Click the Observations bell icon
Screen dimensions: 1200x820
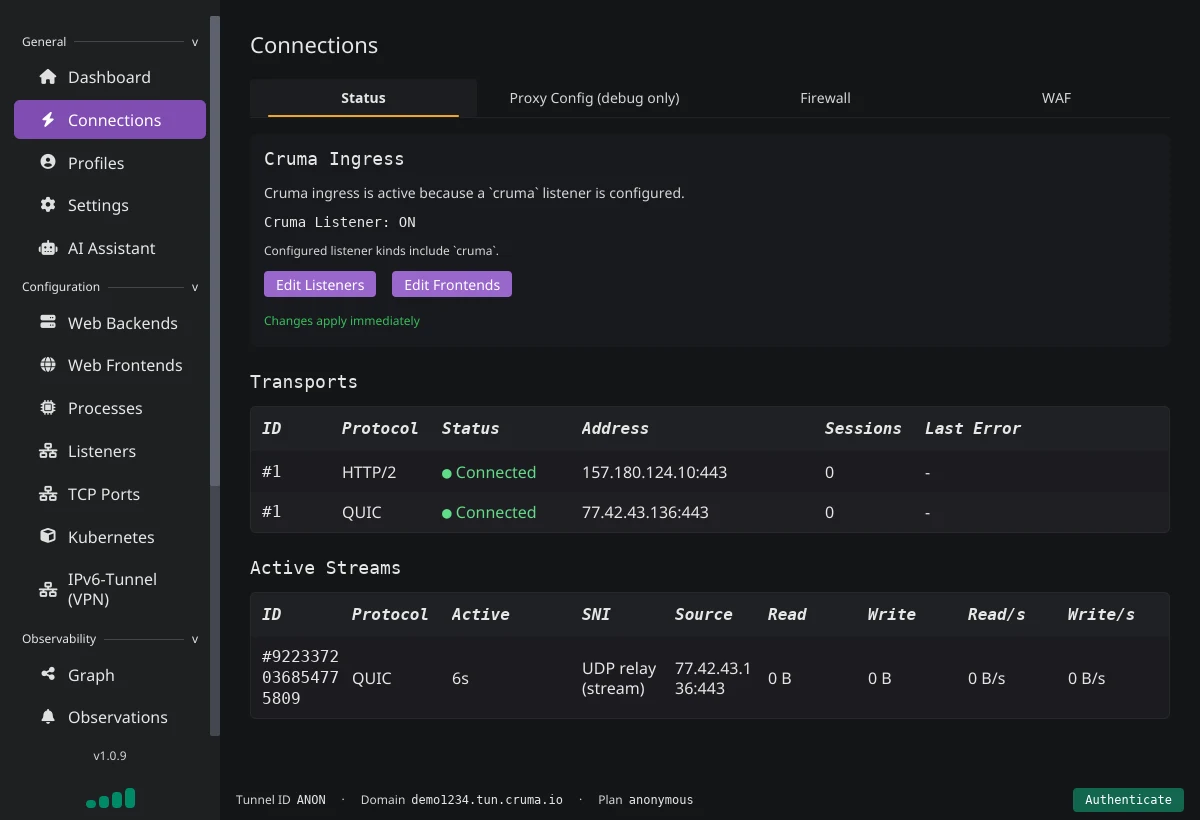tap(47, 717)
